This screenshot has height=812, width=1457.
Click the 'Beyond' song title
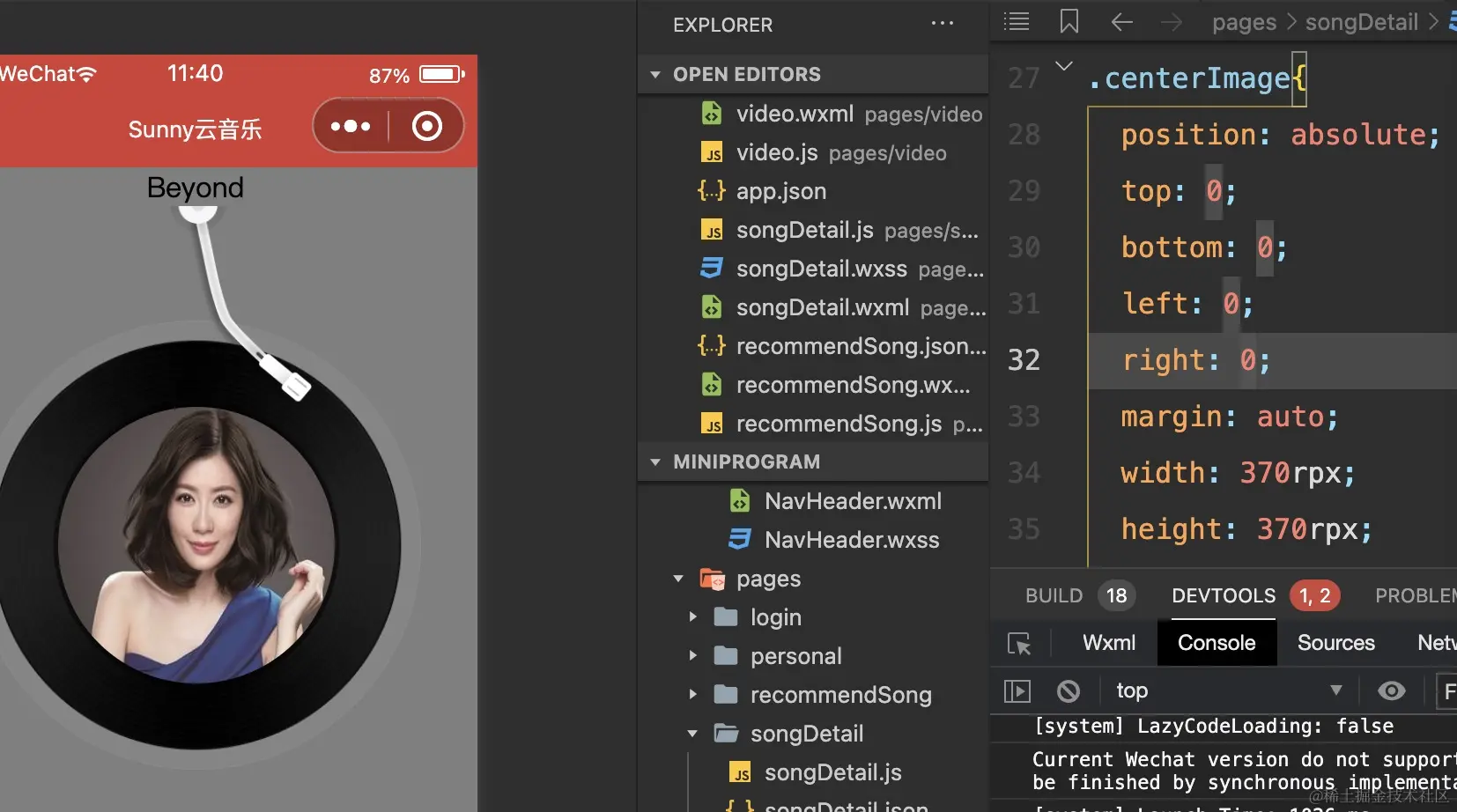[x=196, y=188]
